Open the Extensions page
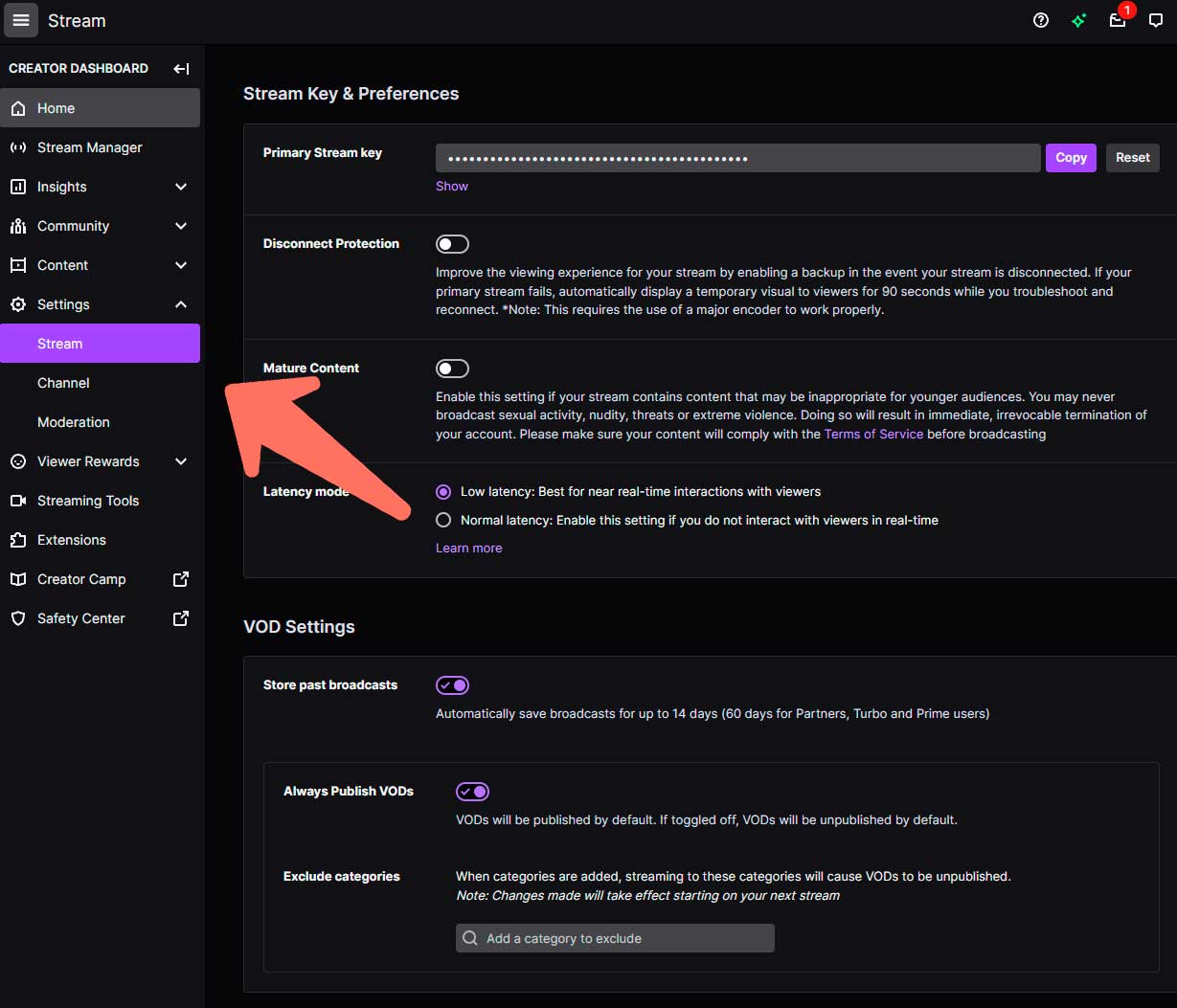Image resolution: width=1177 pixels, height=1008 pixels. [x=101, y=540]
